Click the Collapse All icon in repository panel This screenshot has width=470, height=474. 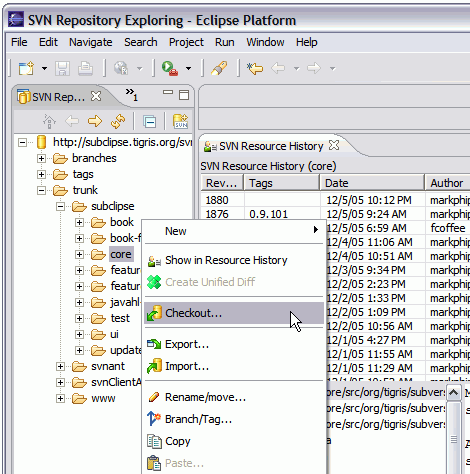[x=149, y=121]
